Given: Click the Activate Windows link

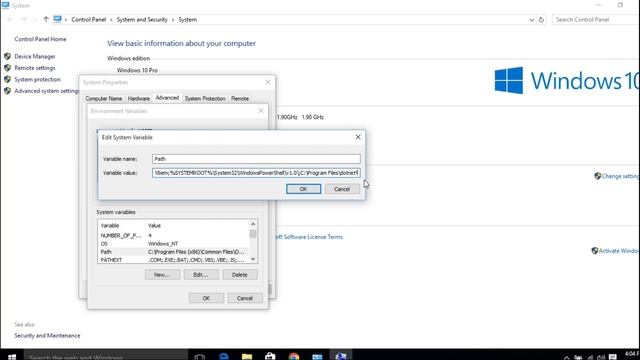Looking at the screenshot, I should pyautogui.click(x=618, y=251).
